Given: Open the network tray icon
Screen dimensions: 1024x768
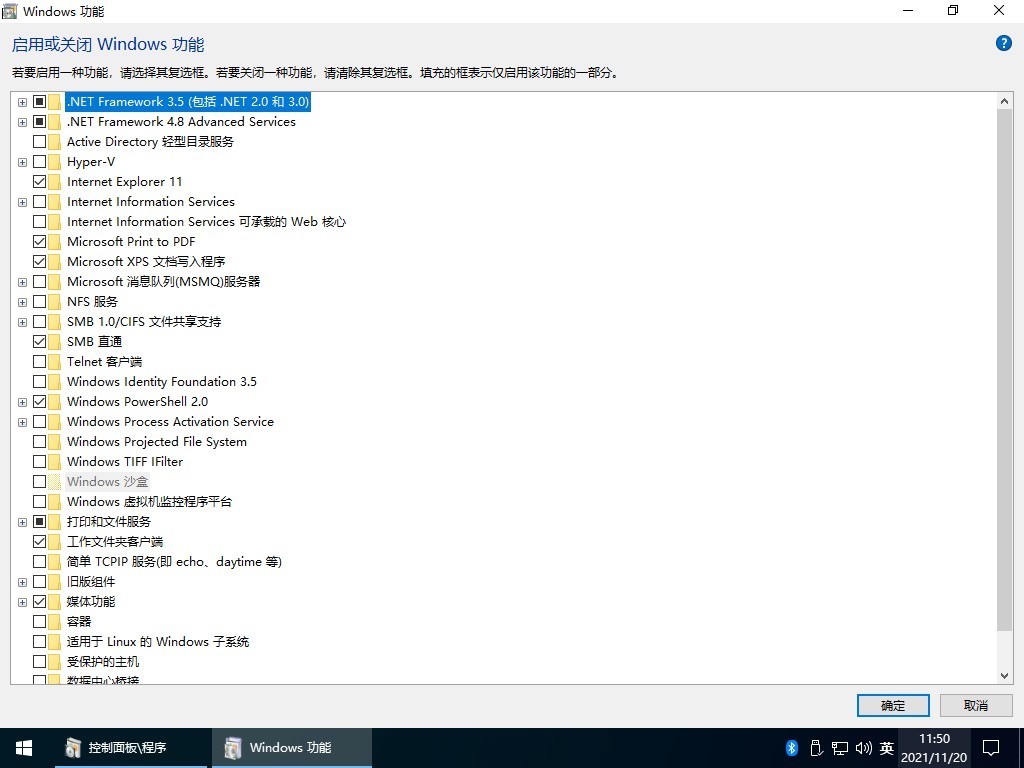Looking at the screenshot, I should tap(840, 747).
